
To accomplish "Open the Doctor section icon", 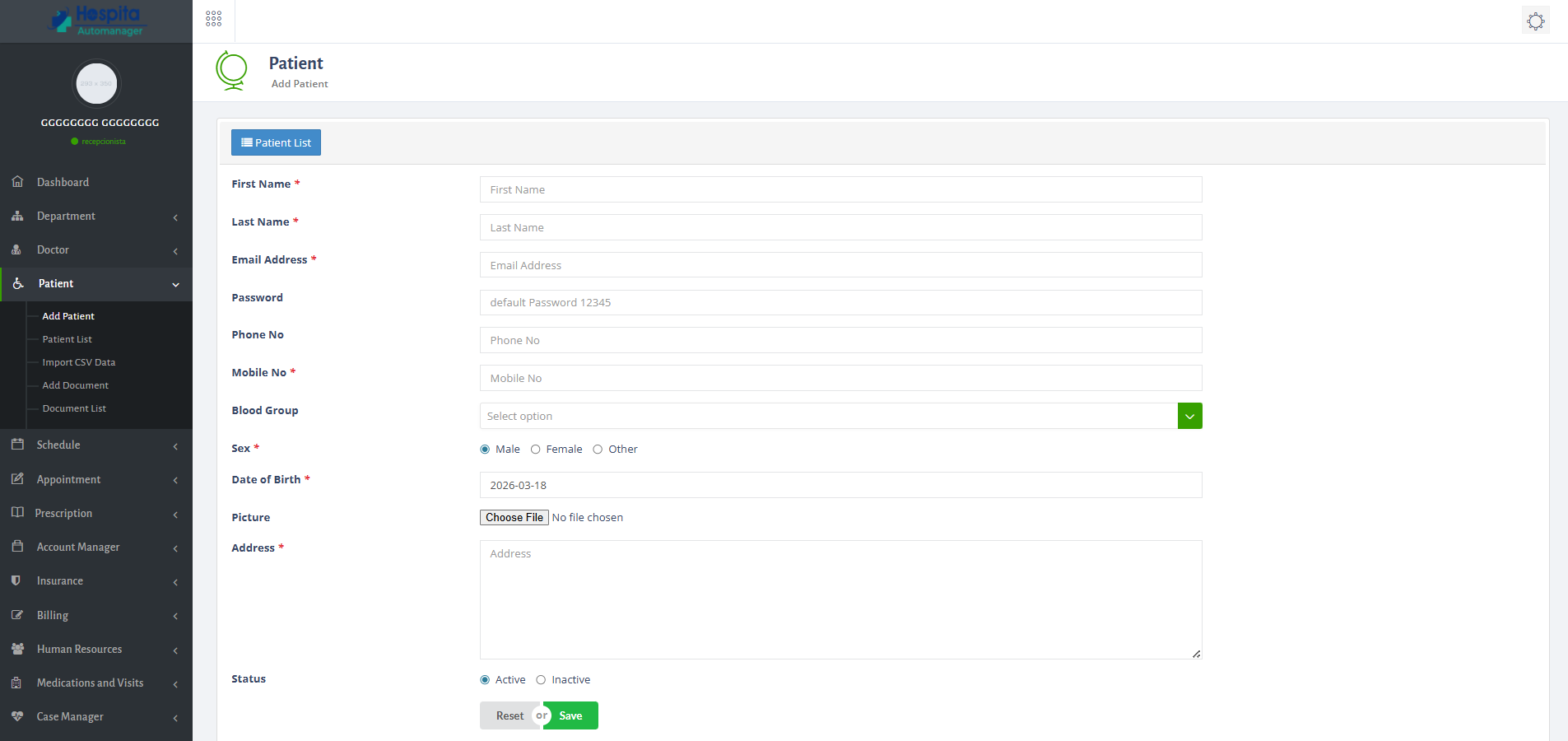I will point(18,249).
